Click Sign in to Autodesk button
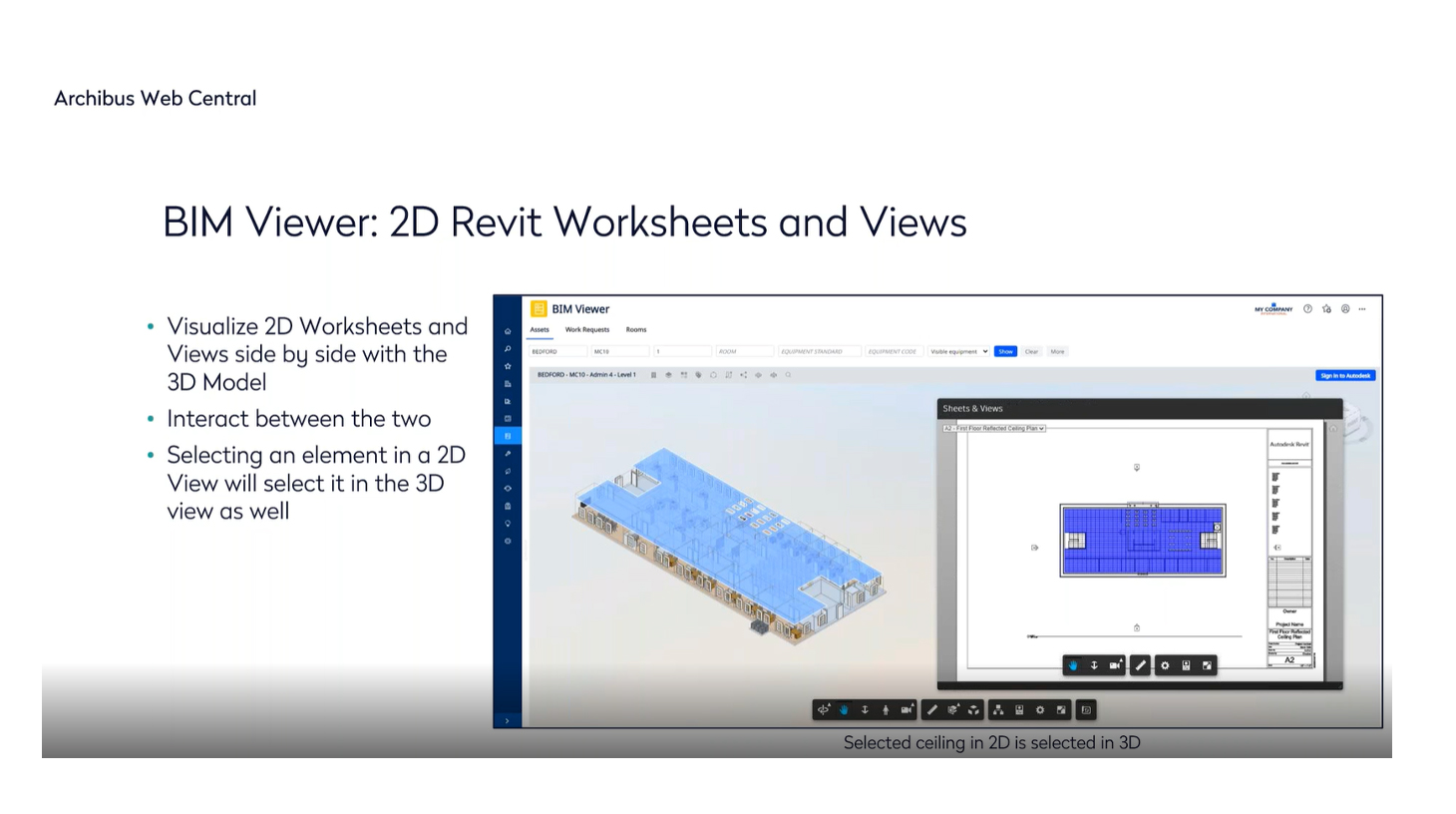Viewport: 1456px width, 814px height. tap(1345, 376)
